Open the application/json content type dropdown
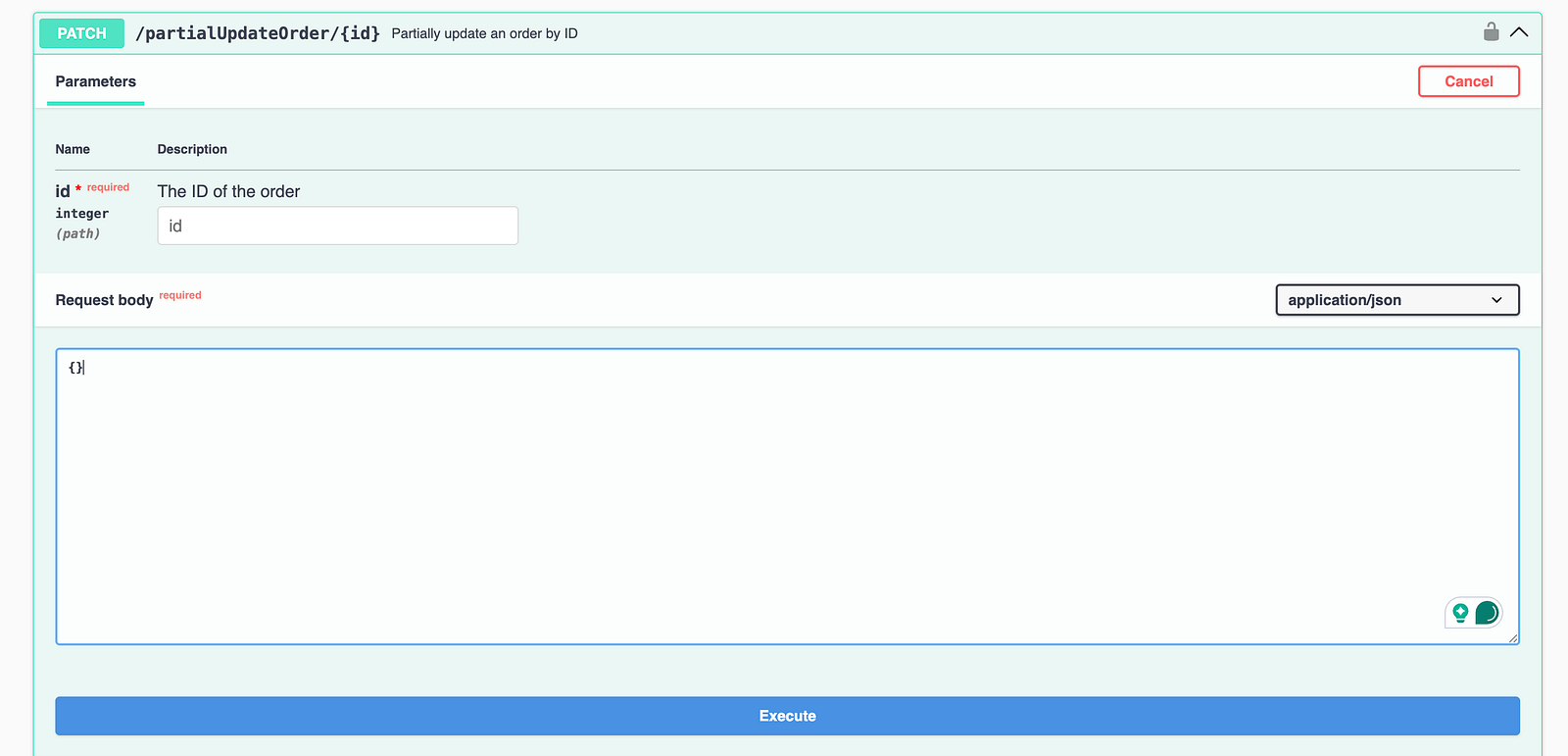The width and height of the screenshot is (1568, 756). click(x=1396, y=300)
